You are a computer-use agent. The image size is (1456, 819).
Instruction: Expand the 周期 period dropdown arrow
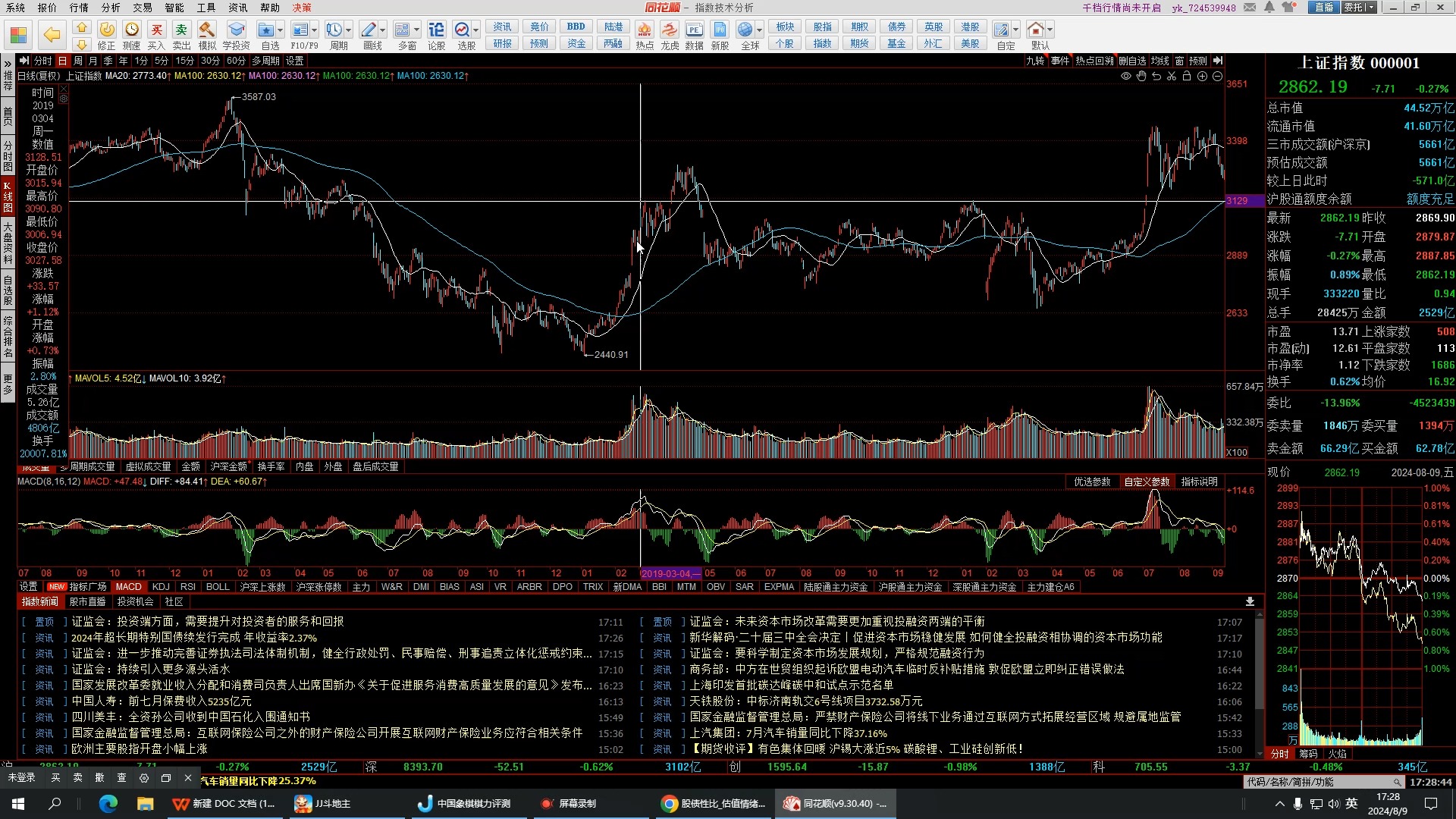[349, 30]
